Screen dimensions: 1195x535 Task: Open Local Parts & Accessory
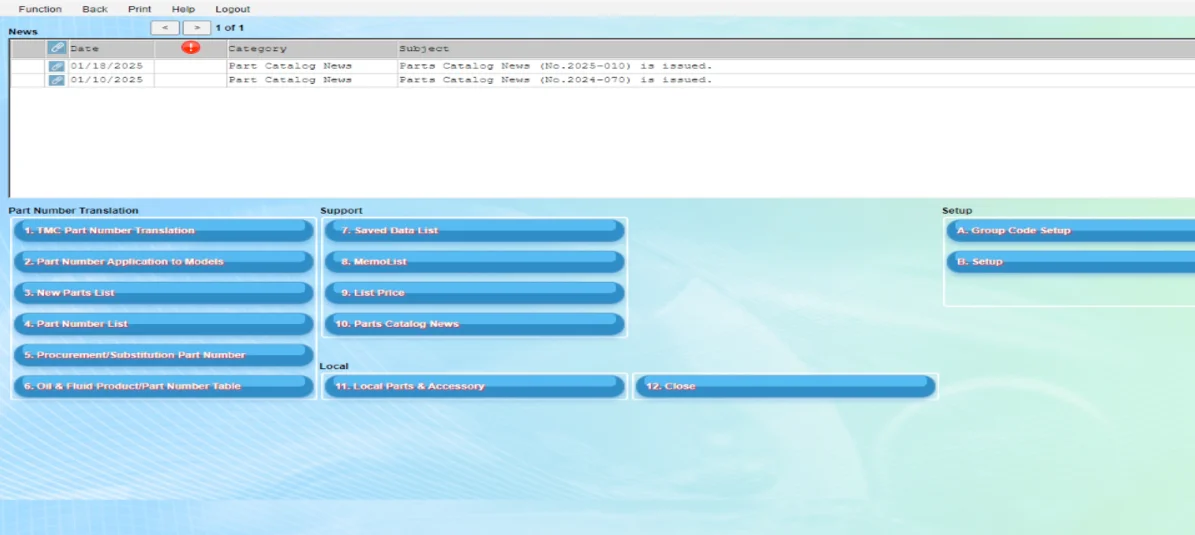[474, 386]
